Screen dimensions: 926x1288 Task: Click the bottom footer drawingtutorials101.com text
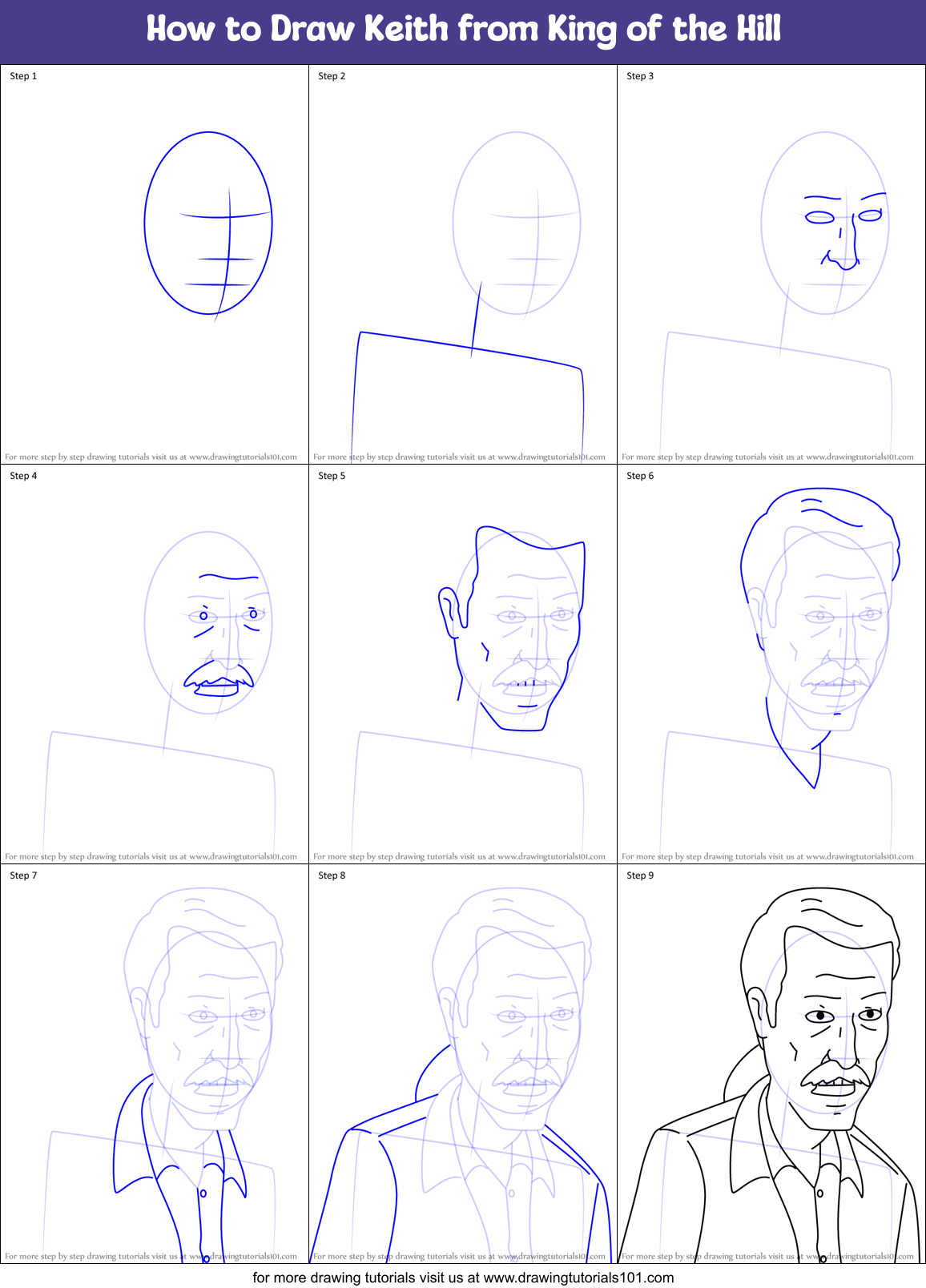463,1278
